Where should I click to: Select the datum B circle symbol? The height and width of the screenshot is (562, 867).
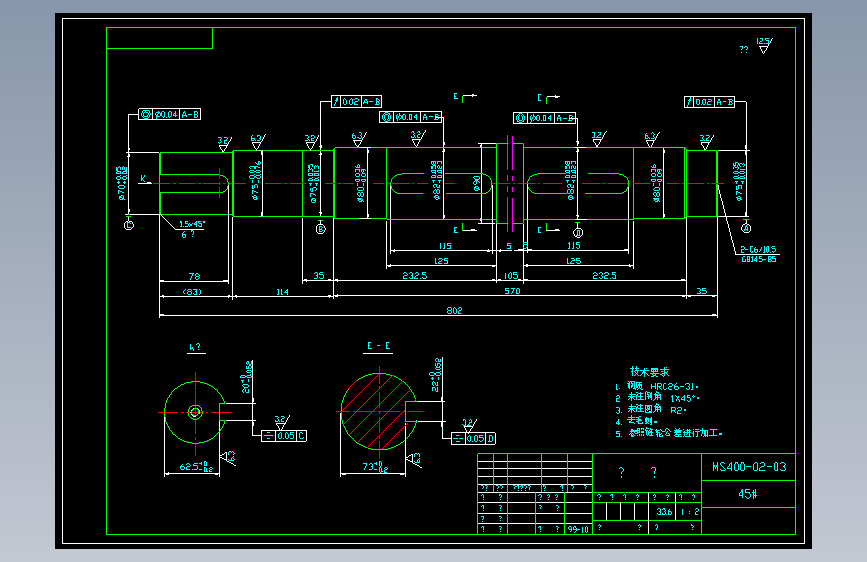(x=321, y=228)
